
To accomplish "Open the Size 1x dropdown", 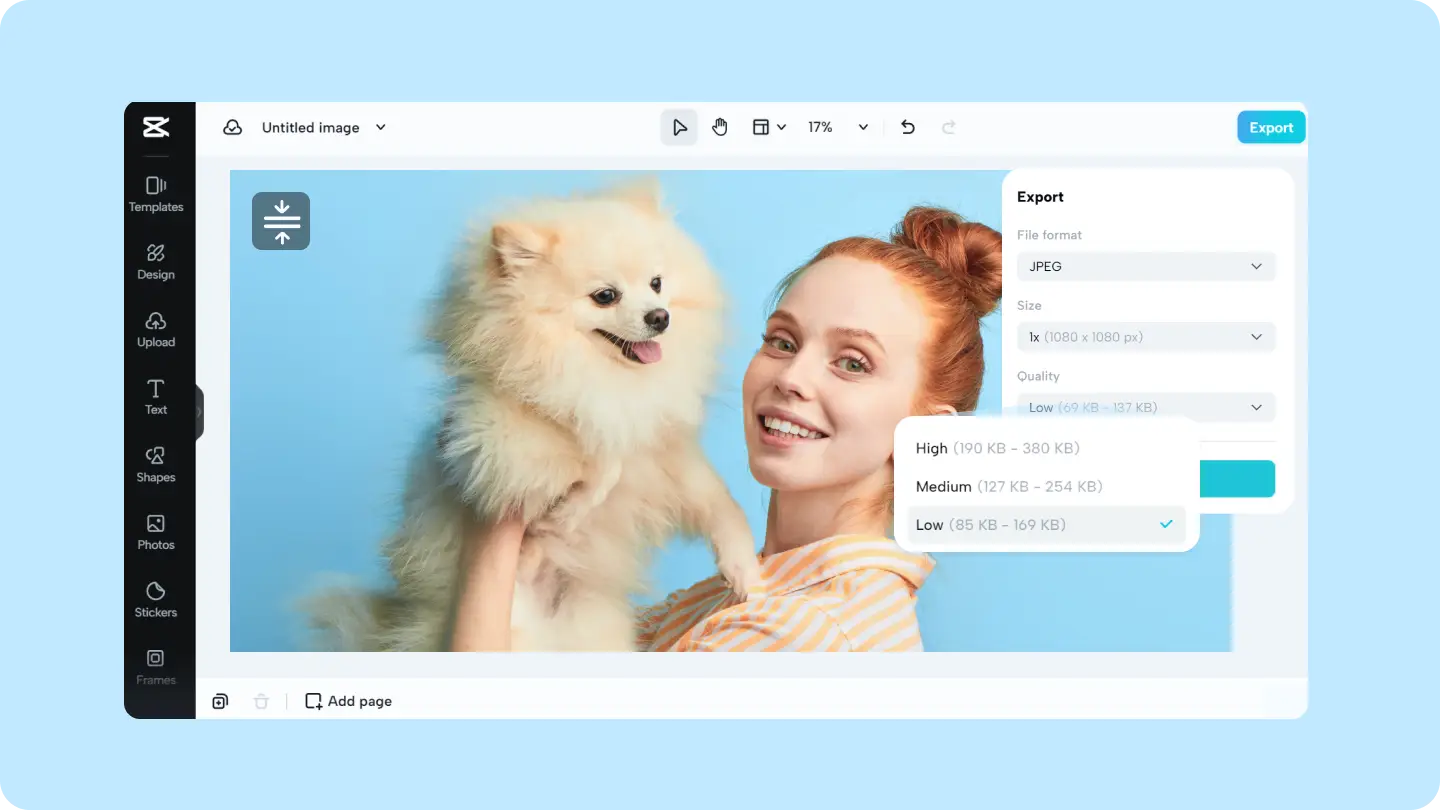I will point(1146,337).
